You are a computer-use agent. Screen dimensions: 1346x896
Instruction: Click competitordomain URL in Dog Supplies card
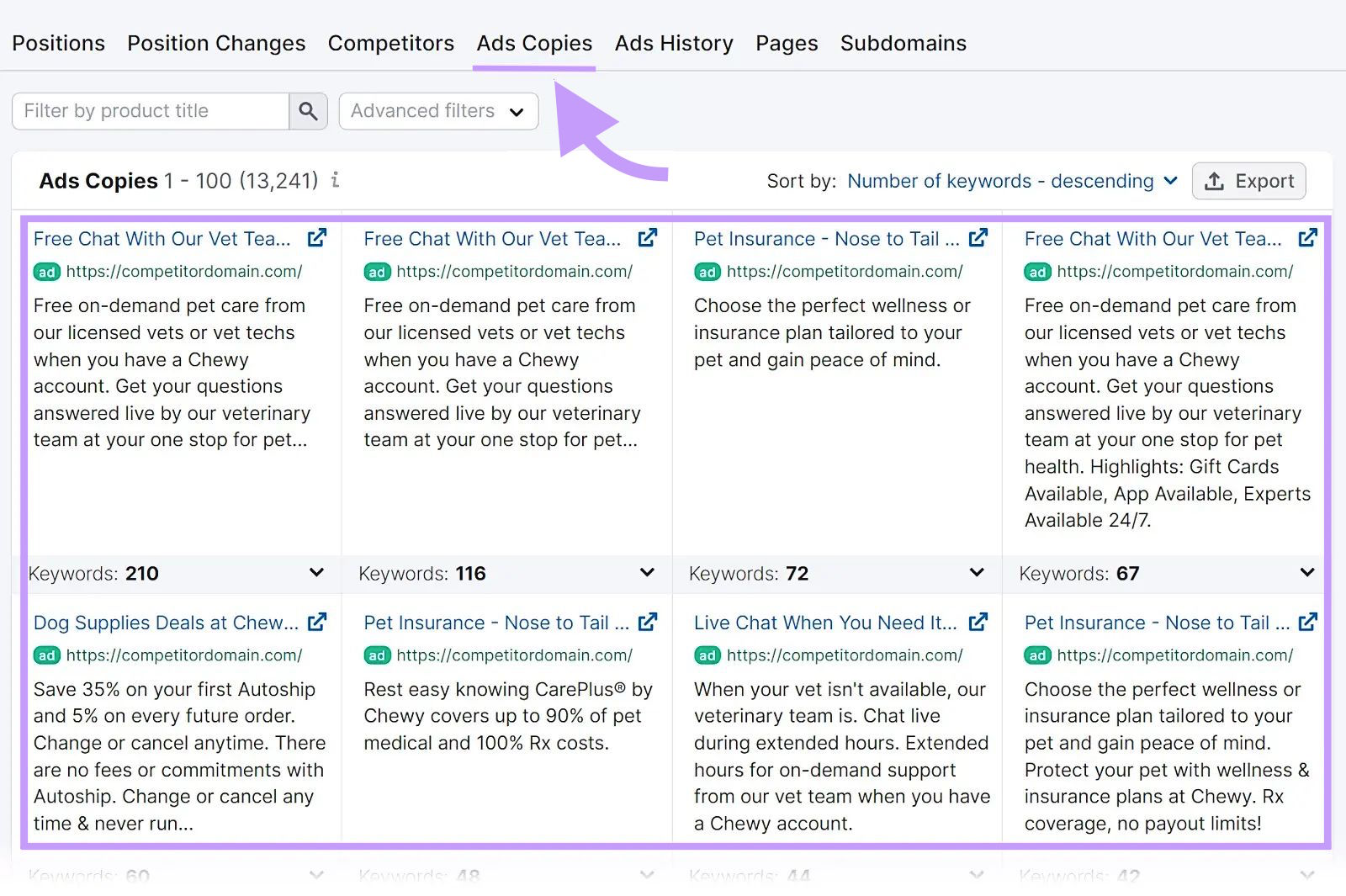click(x=184, y=655)
